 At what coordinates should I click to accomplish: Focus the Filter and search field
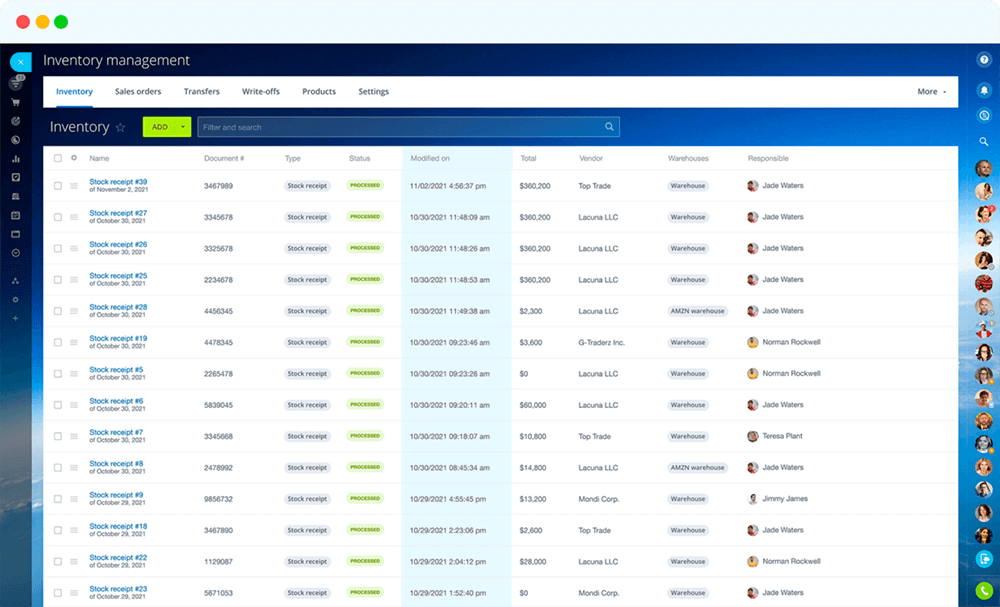point(400,127)
